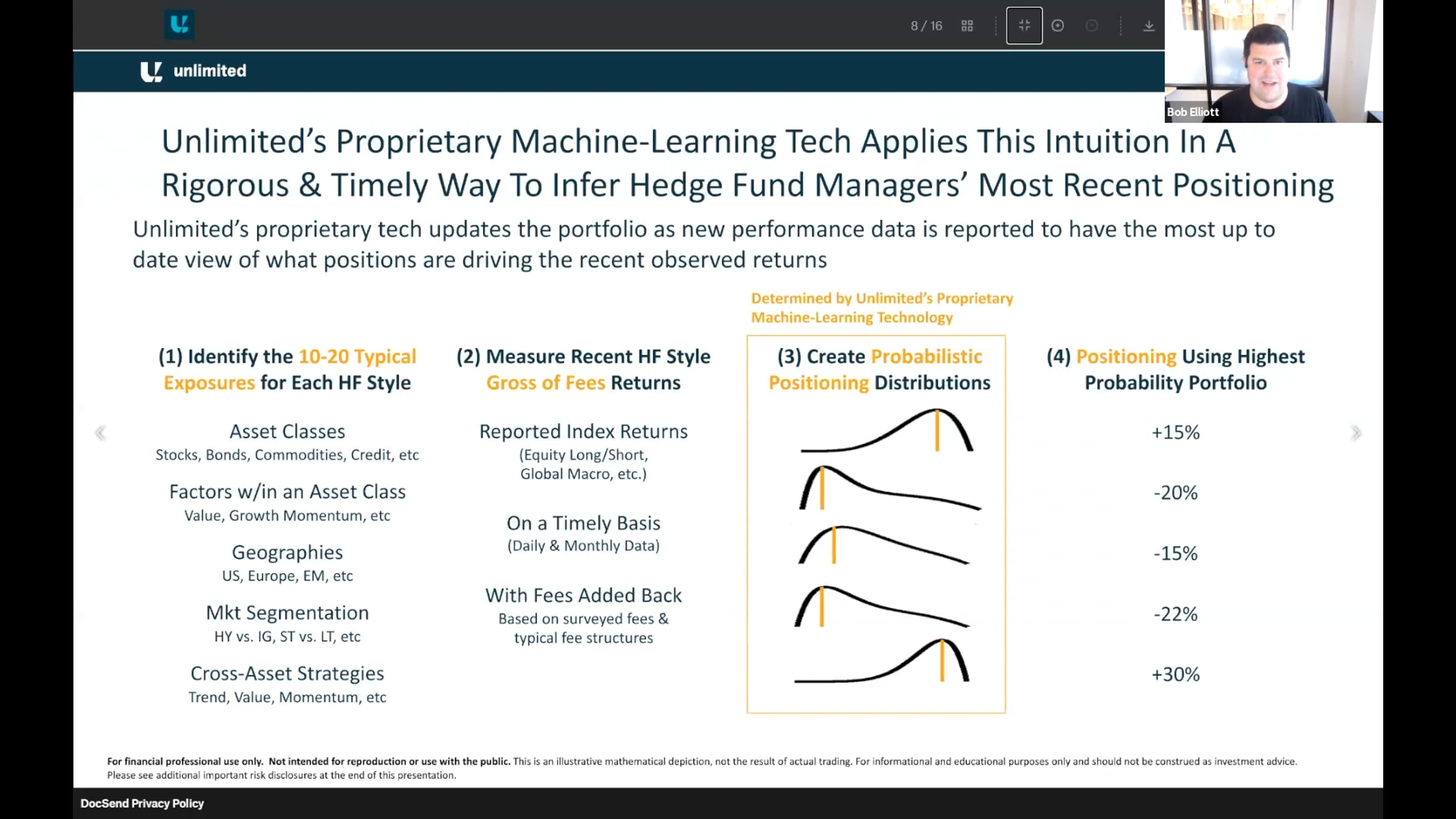The height and width of the screenshot is (819, 1456).
Task: Click the zoom out minus circle icon
Action: [x=1091, y=25]
